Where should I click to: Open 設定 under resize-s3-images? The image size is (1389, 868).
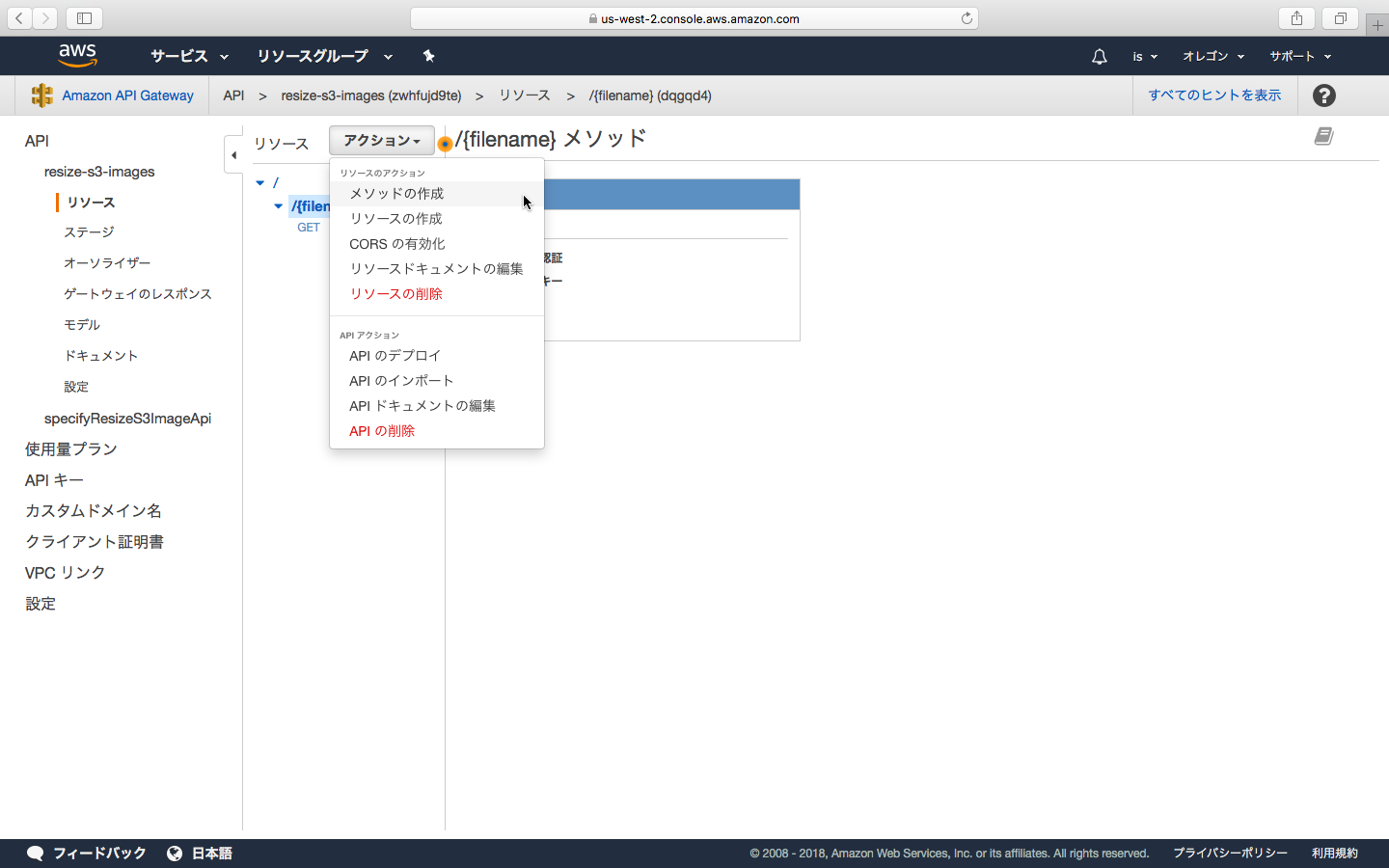click(76, 387)
